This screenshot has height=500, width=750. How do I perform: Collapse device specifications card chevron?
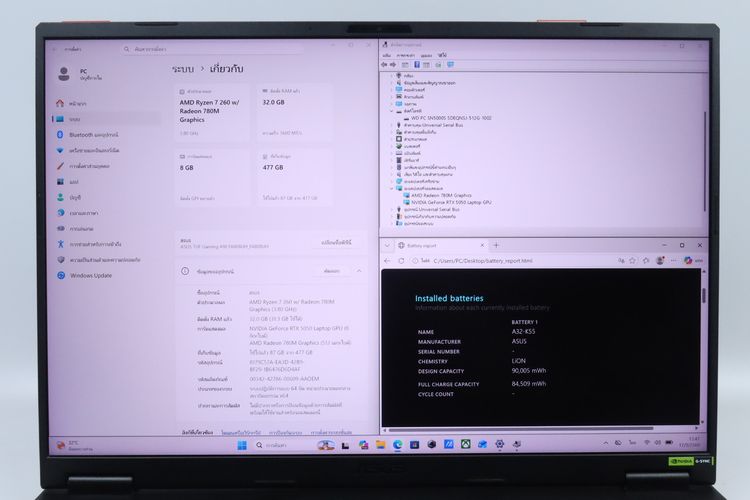coord(359,271)
